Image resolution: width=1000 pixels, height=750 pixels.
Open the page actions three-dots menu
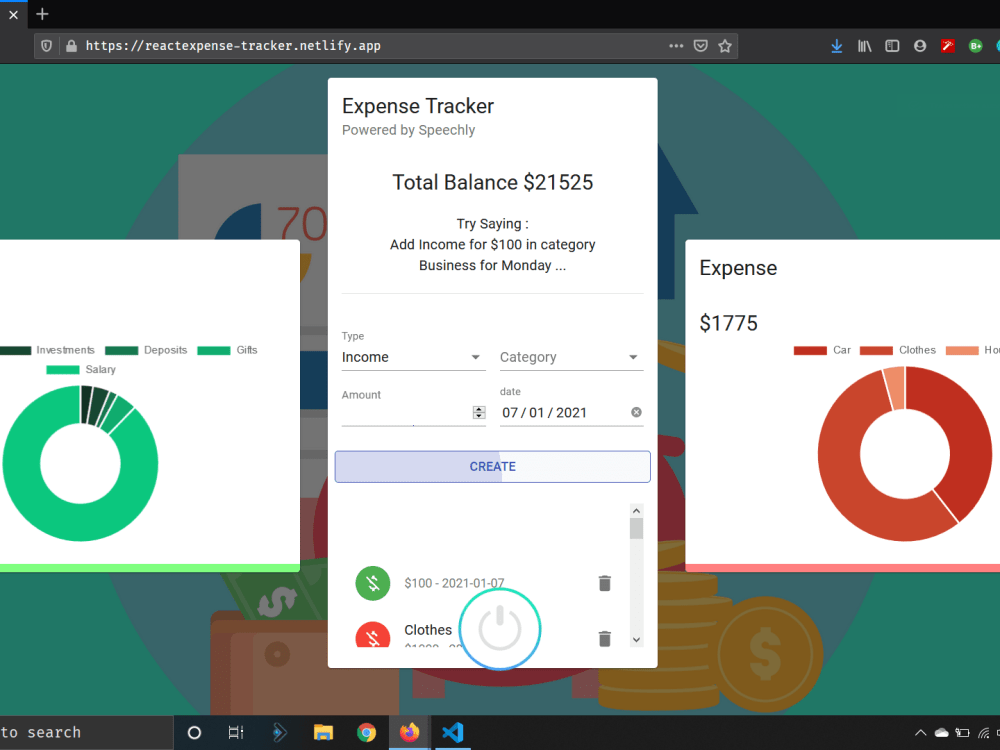(676, 46)
